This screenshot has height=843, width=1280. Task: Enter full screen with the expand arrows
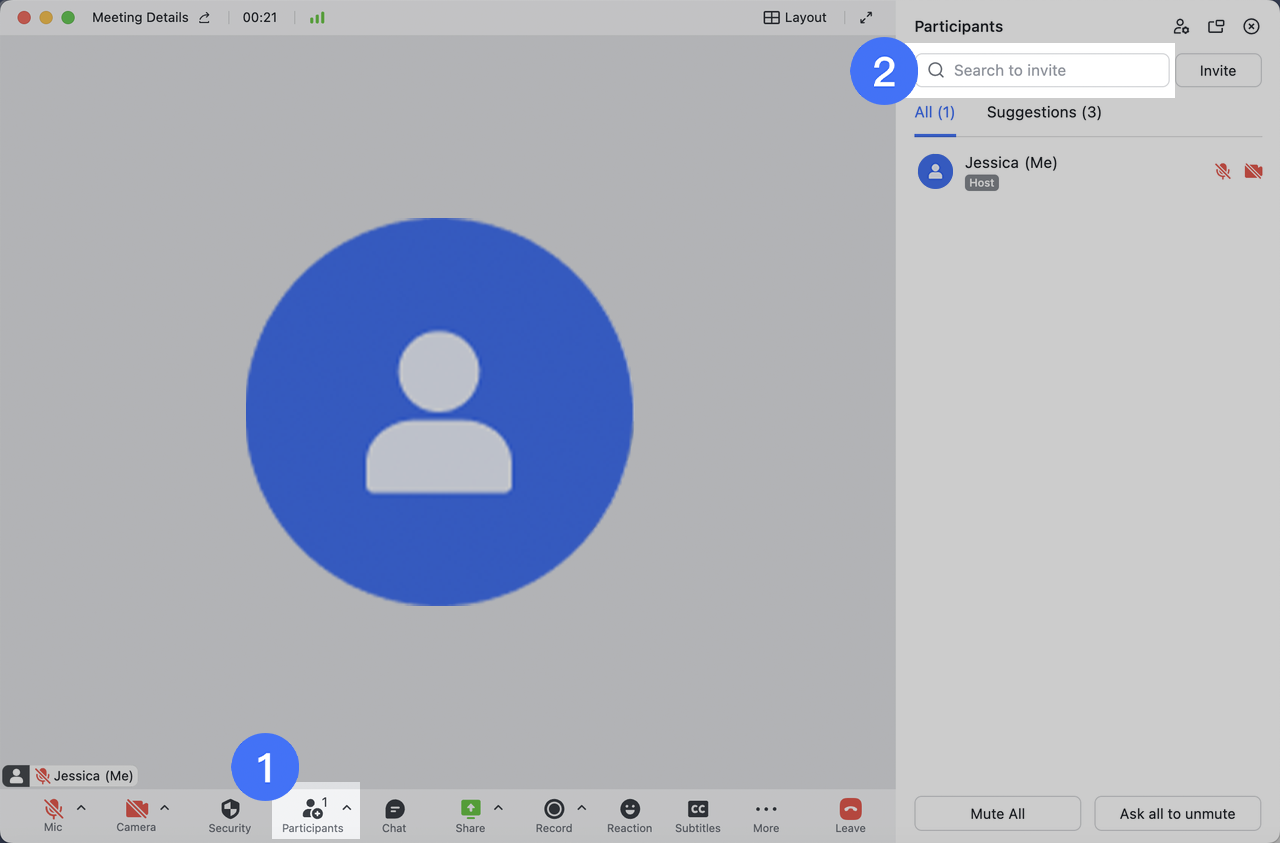pos(866,17)
